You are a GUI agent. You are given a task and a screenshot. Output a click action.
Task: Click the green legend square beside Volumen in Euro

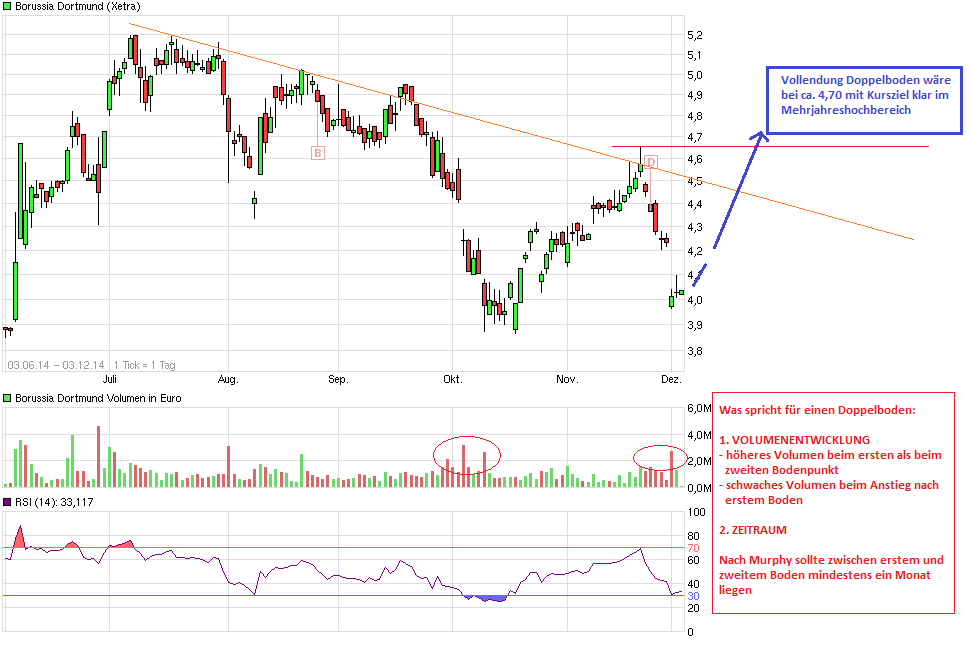click(7, 398)
